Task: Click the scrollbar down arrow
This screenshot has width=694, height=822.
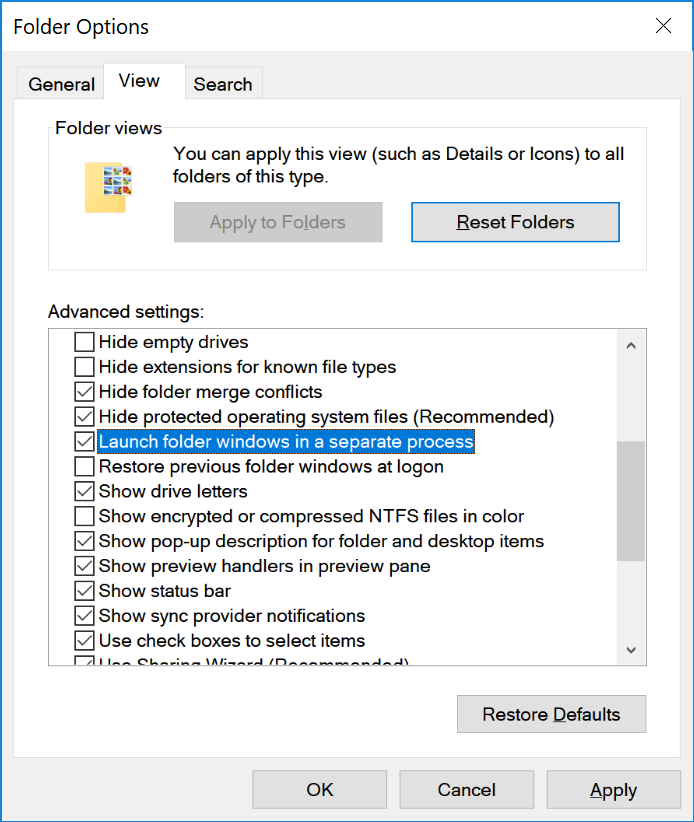Action: point(631,649)
